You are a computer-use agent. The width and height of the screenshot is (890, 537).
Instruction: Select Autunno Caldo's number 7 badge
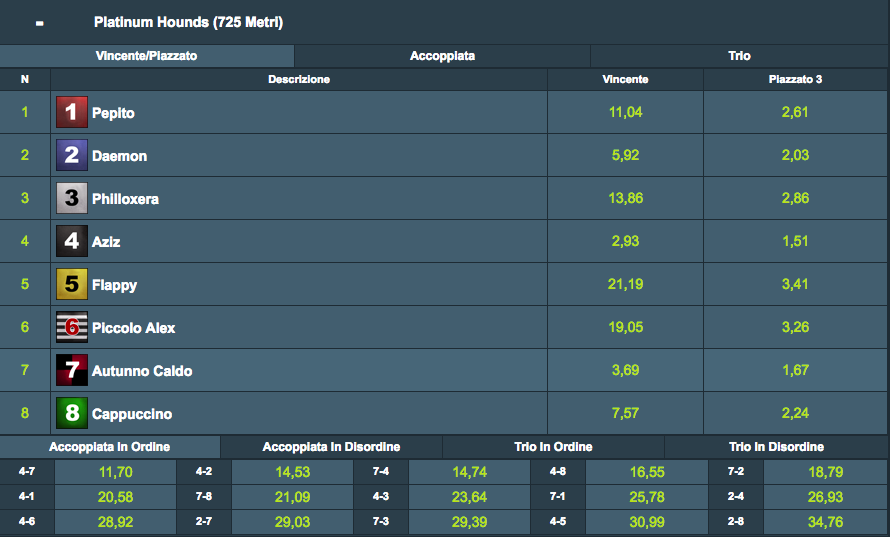pos(72,370)
